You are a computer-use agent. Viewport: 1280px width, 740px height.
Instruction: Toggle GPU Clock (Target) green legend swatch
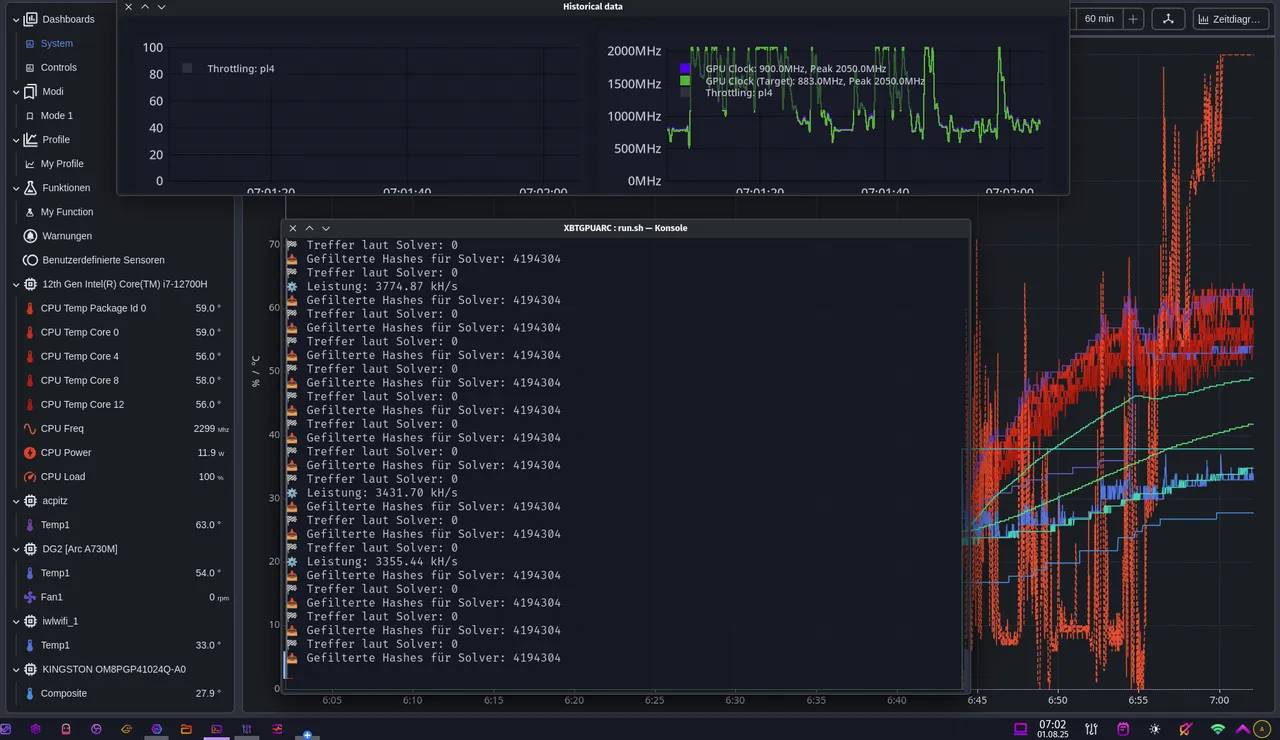tap(685, 80)
